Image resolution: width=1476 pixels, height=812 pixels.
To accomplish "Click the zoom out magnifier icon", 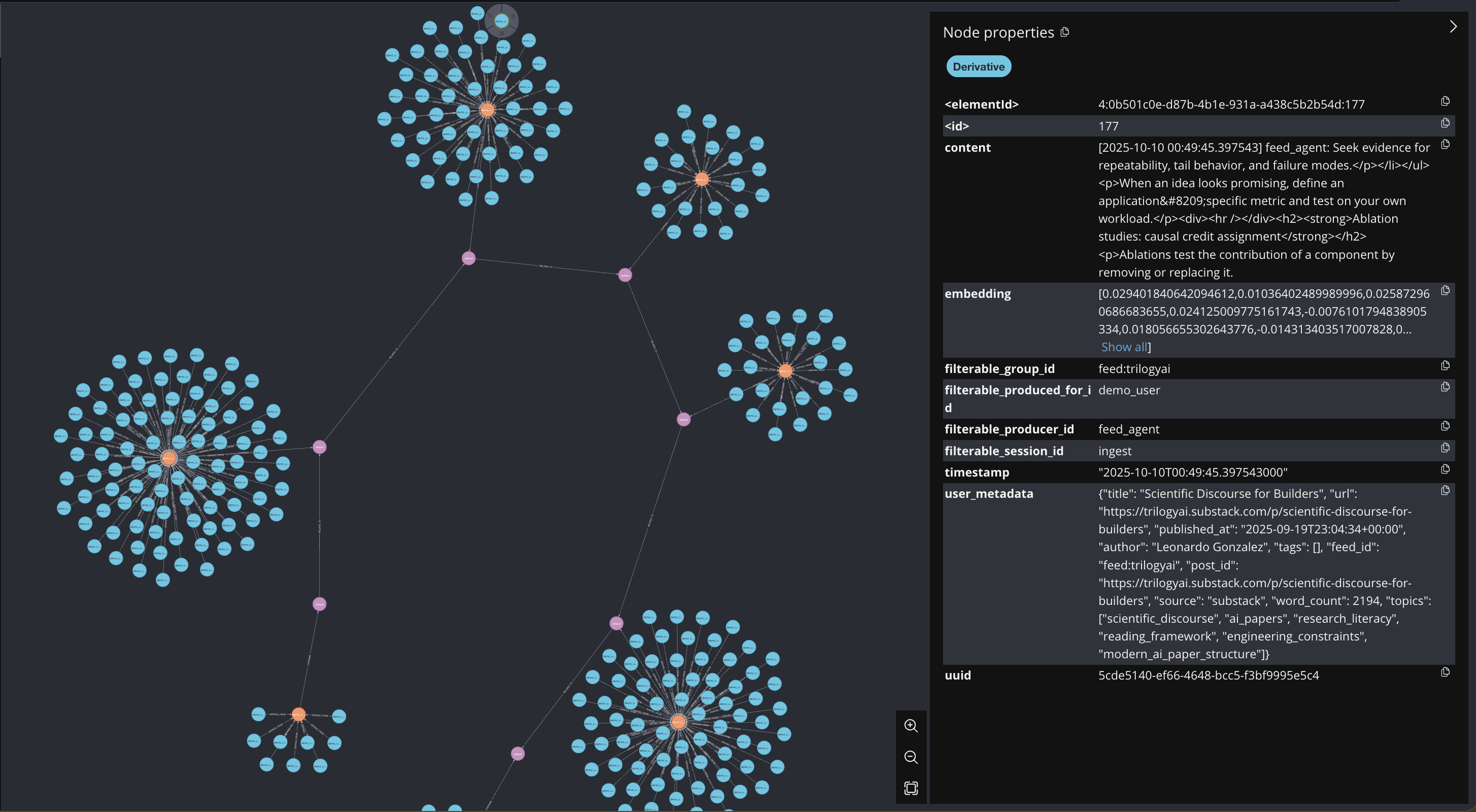I will click(911, 757).
